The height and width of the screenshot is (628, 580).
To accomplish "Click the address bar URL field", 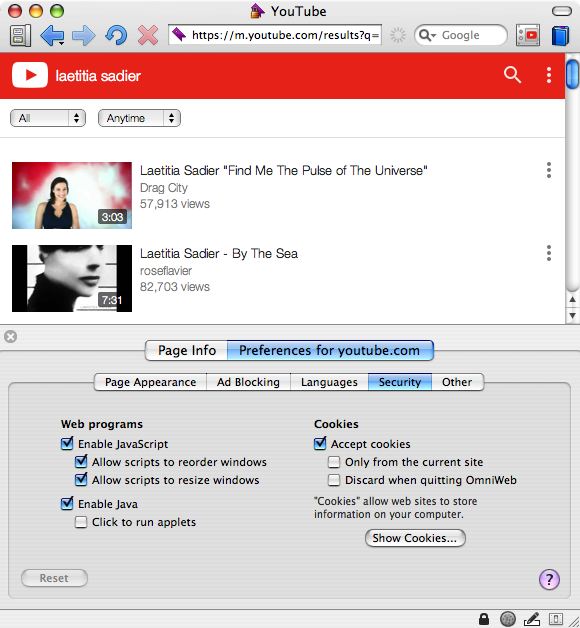I will tap(275, 35).
